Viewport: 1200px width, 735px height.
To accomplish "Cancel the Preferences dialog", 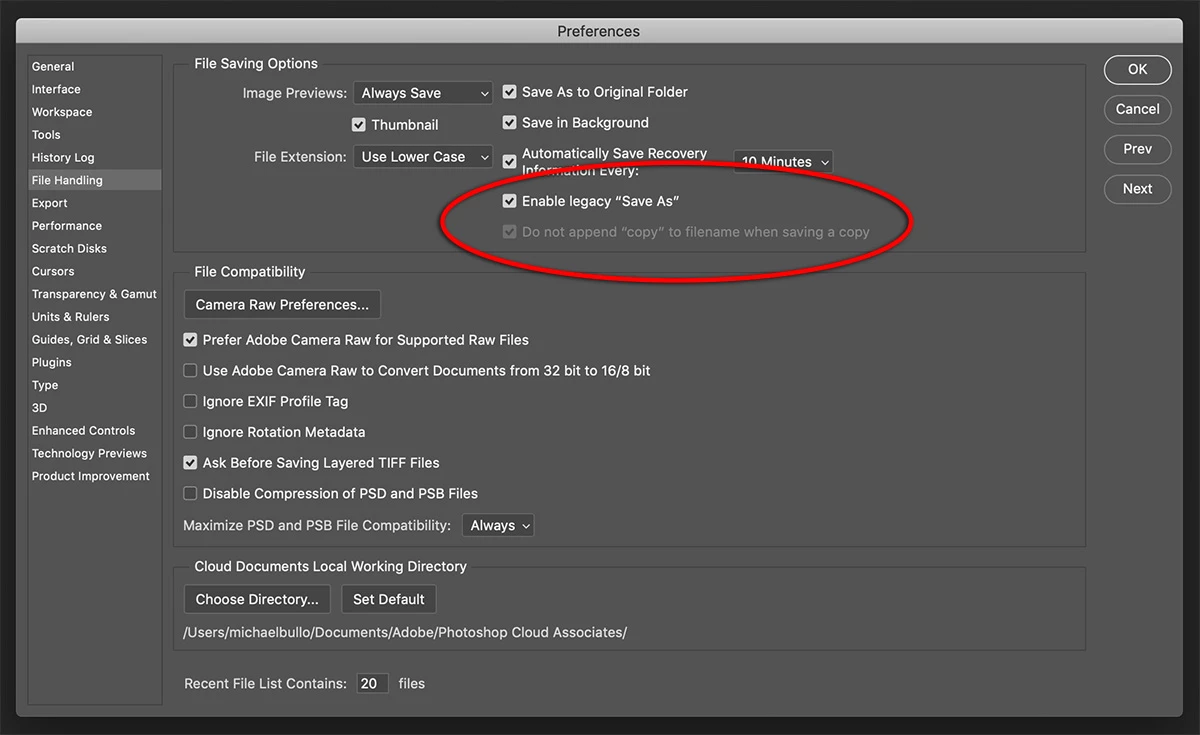I will (1138, 109).
